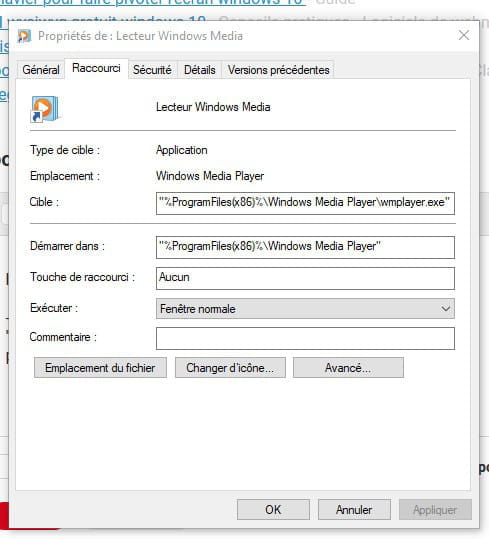Open the Général tab

[x=41, y=70]
